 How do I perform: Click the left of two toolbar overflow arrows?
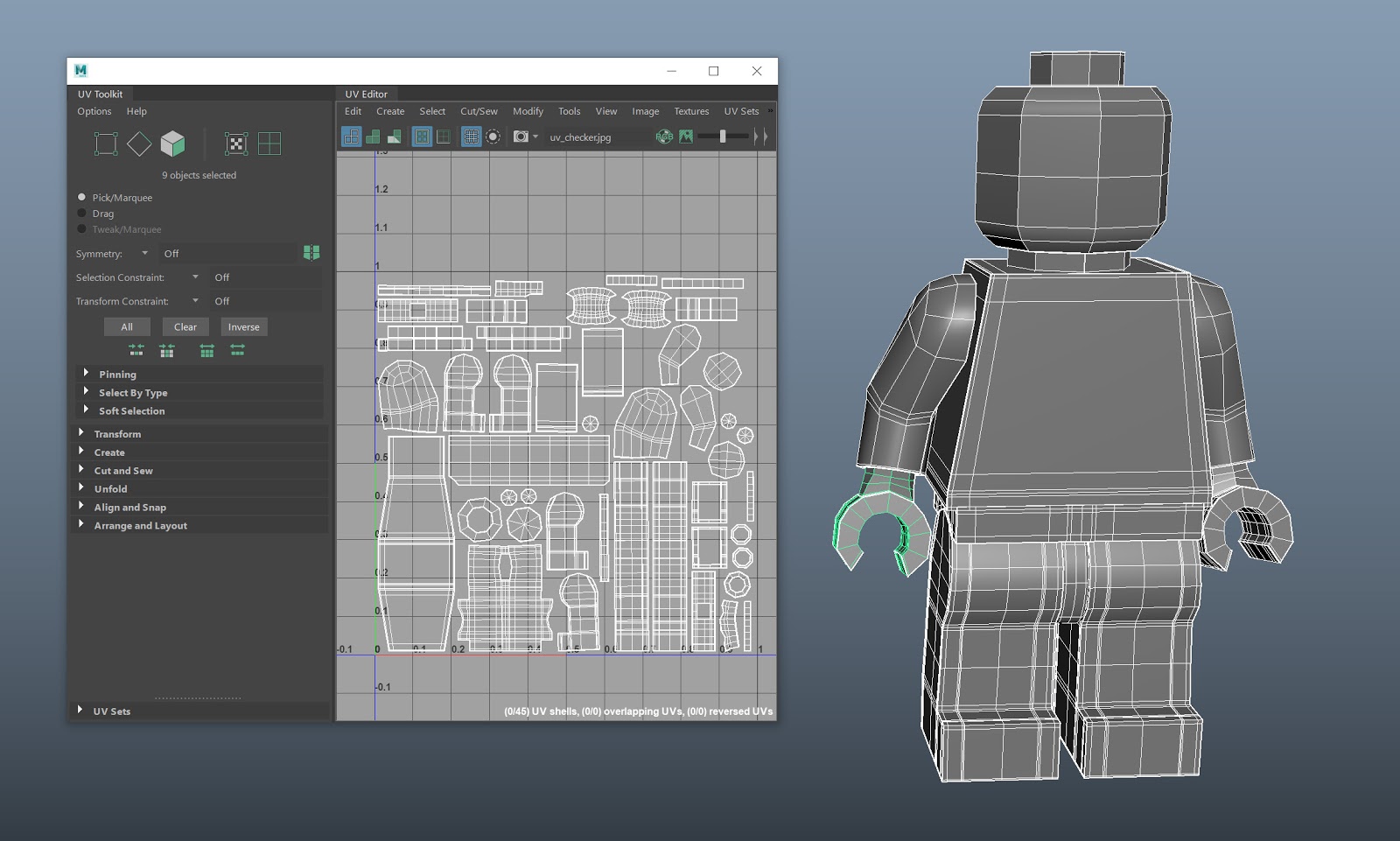click(756, 137)
